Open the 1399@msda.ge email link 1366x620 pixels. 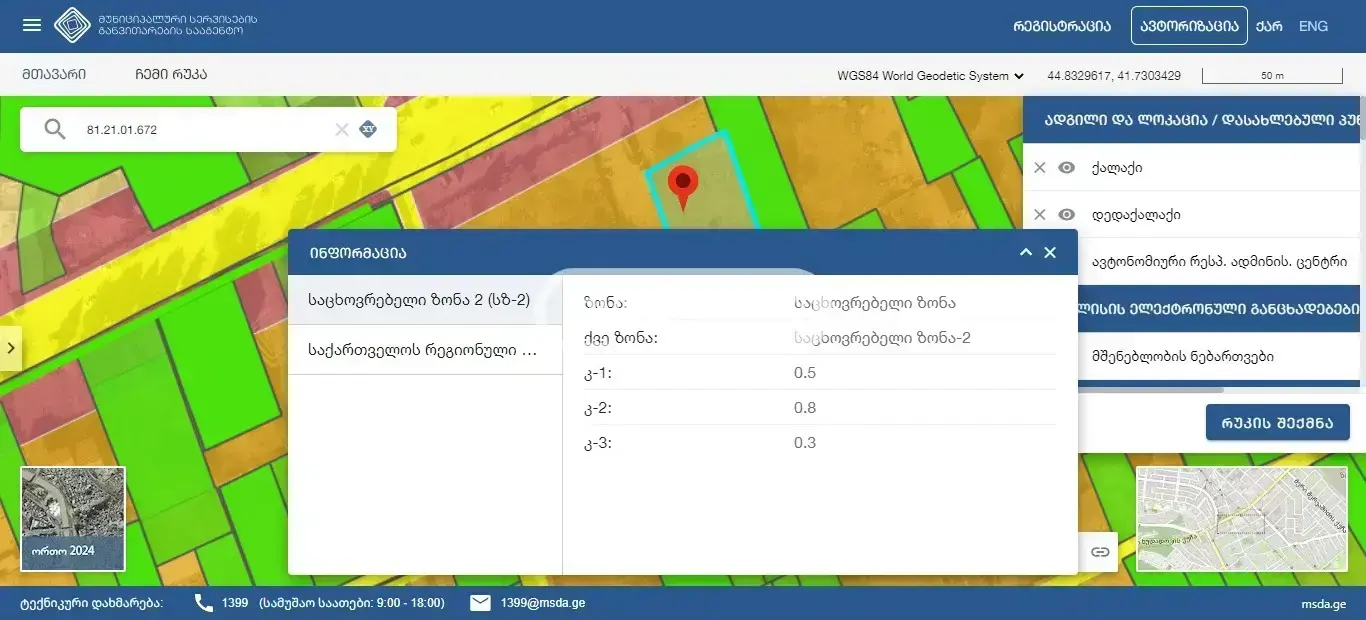[543, 603]
